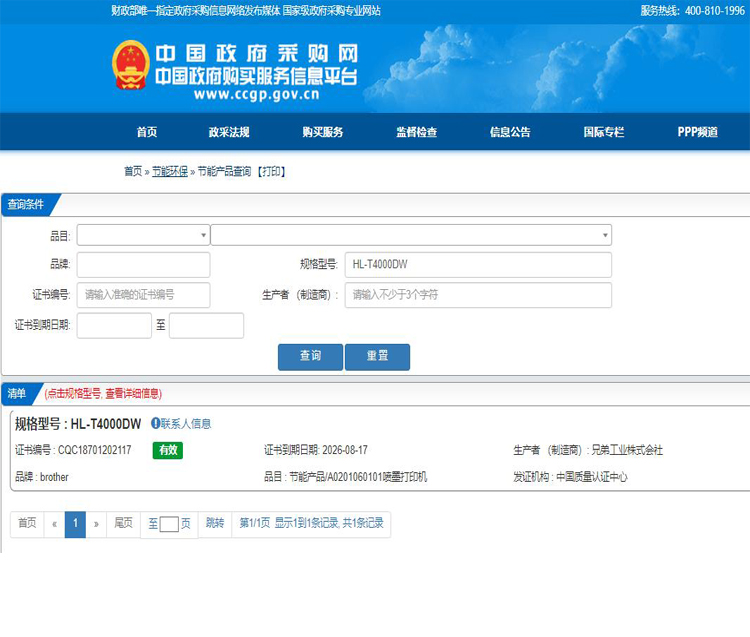The image size is (750, 637).
Task: Focus the 证书编号 certificate number field
Action: tap(143, 295)
